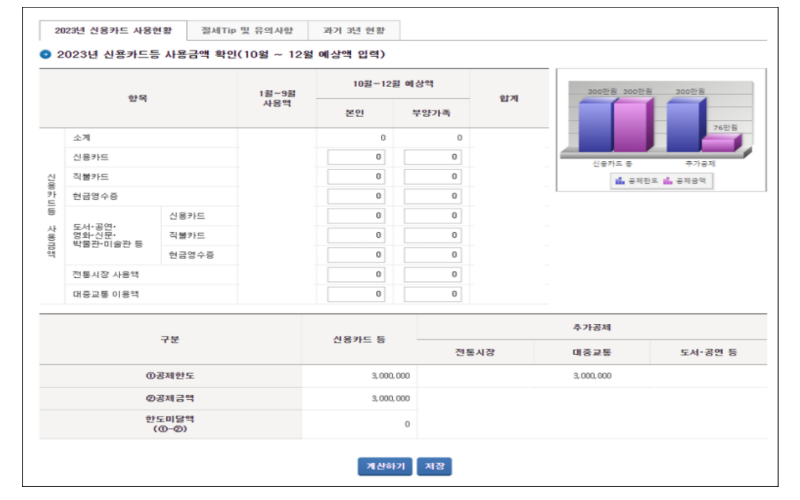Screen dimensions: 800x500
Task: Click the 계산하기 button
Action: pos(385,466)
